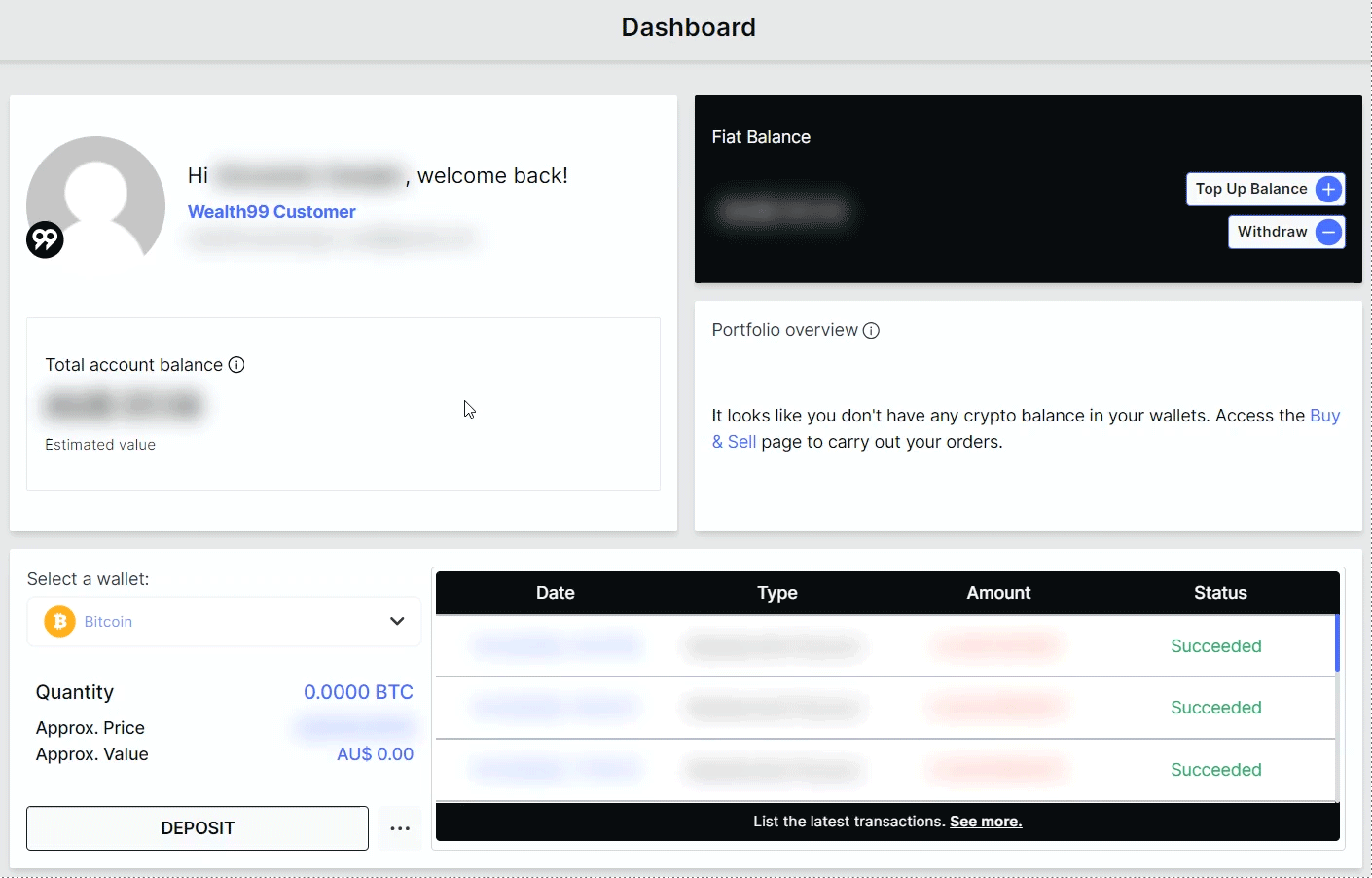Click the Type column header
This screenshot has height=878, width=1372.
tap(776, 593)
